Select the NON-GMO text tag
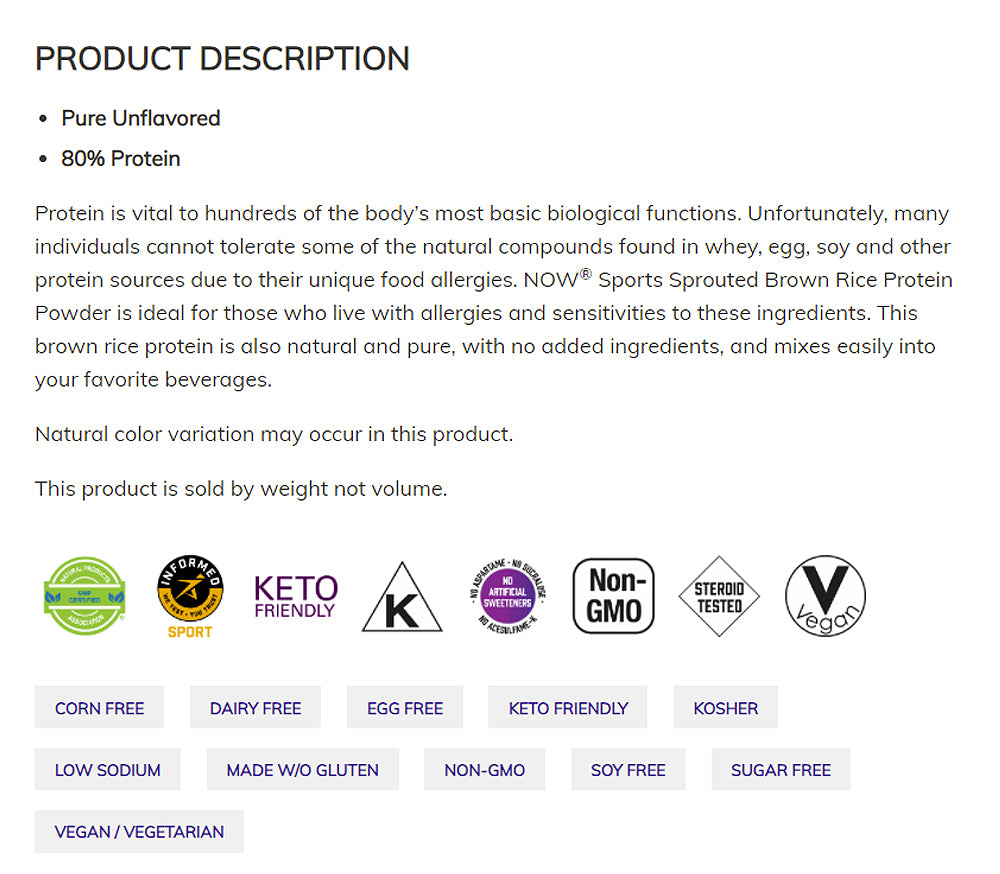Viewport: 1000px width, 874px height. 484,769
